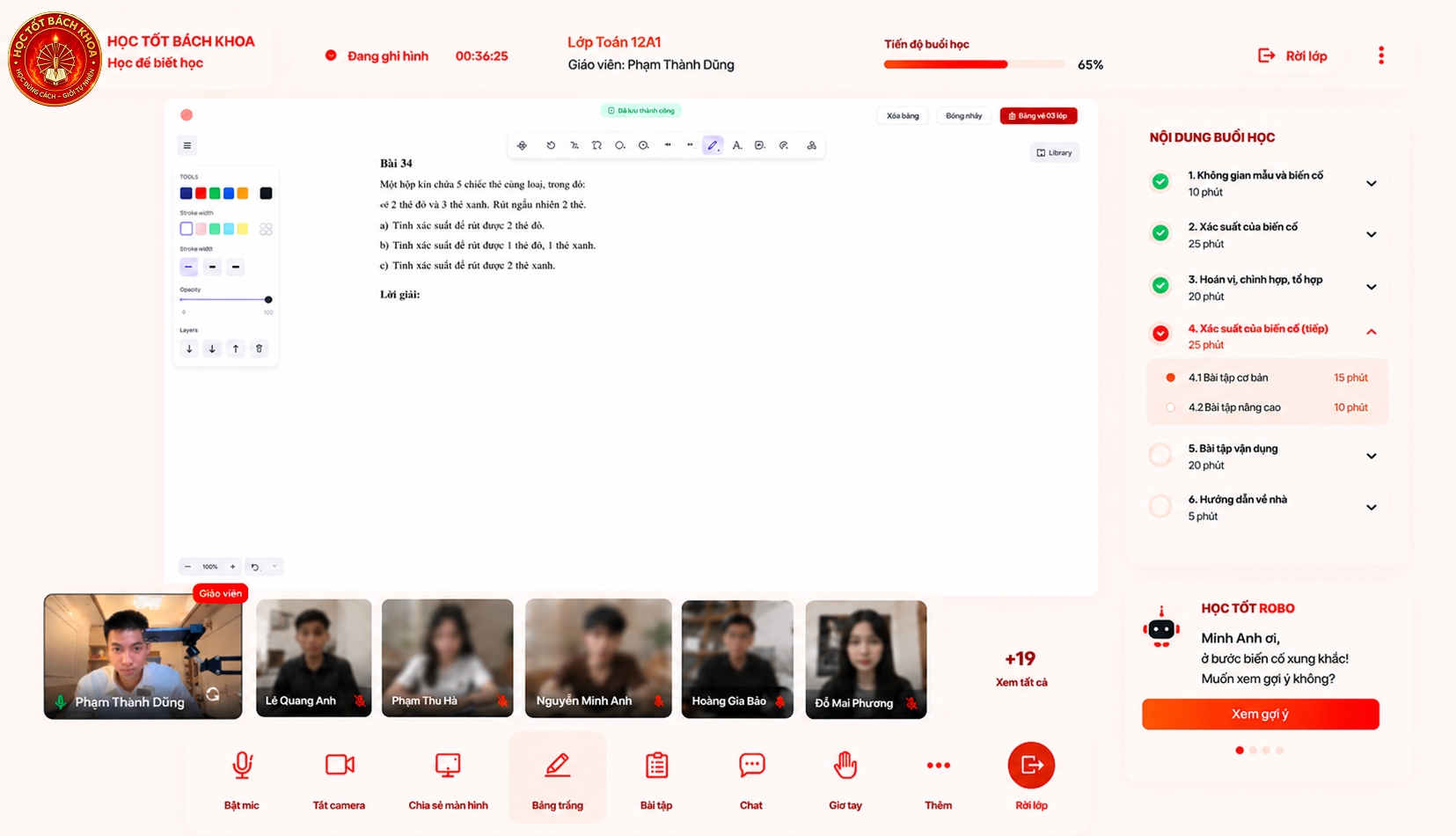Viewport: 1456px width, 836px height.
Task: Click Nguyễn Minh Anh's video thumbnail
Action: click(x=598, y=658)
